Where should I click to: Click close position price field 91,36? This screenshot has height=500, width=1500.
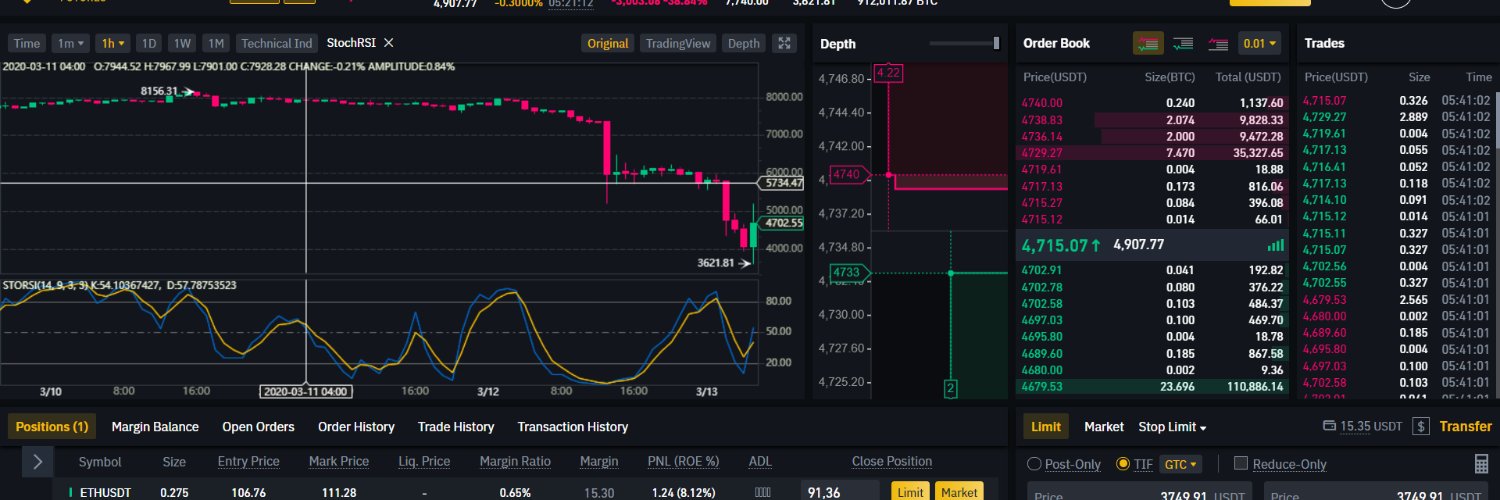pos(840,492)
